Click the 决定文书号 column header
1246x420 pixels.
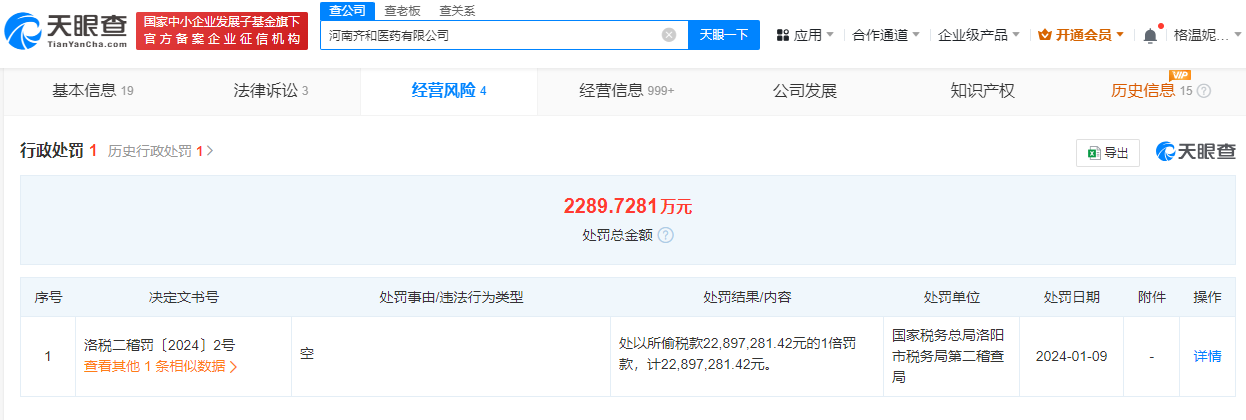click(x=184, y=297)
